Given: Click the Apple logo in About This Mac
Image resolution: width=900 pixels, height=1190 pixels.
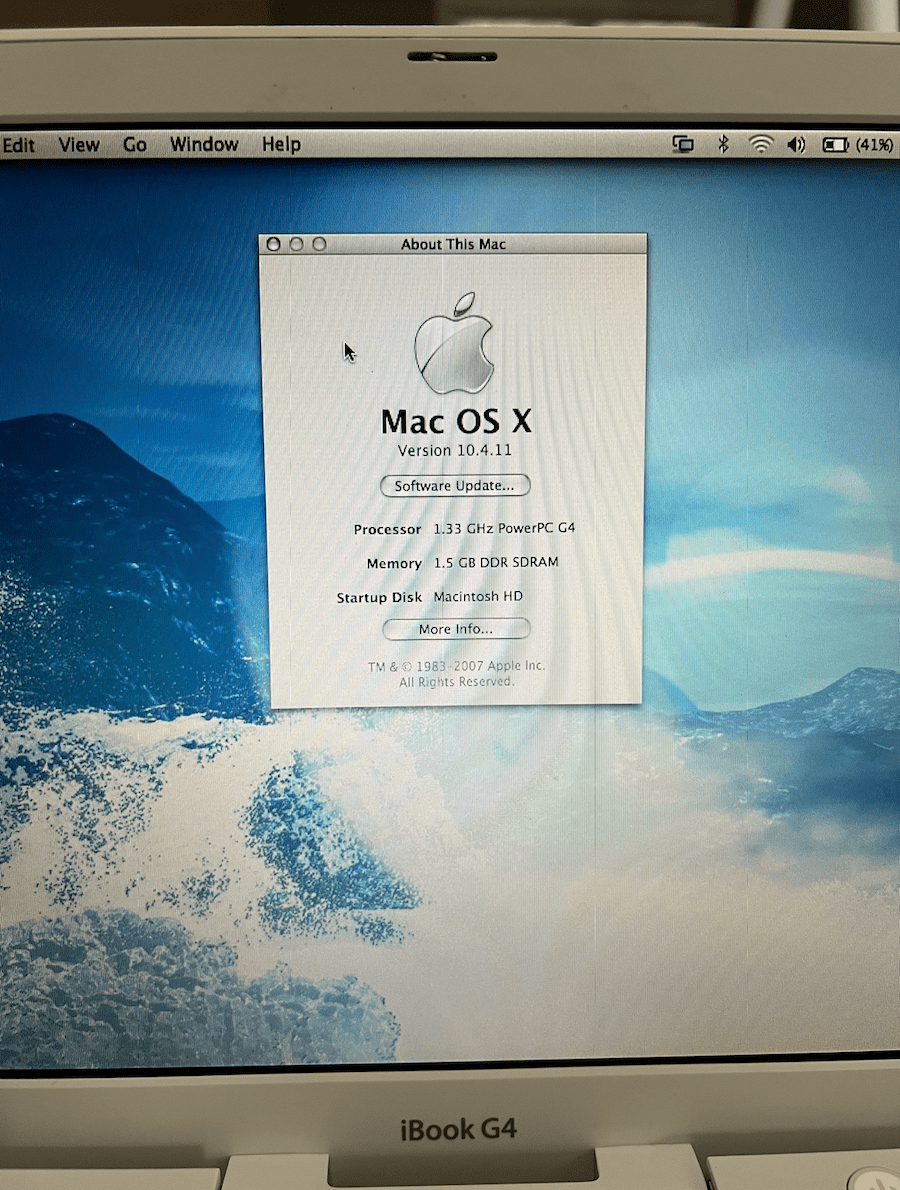Looking at the screenshot, I should tap(454, 343).
